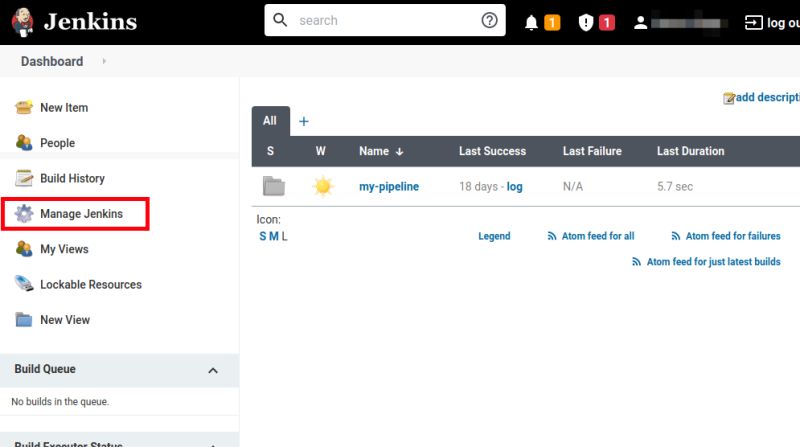Click the add description link
800x447 pixels.
click(767, 97)
